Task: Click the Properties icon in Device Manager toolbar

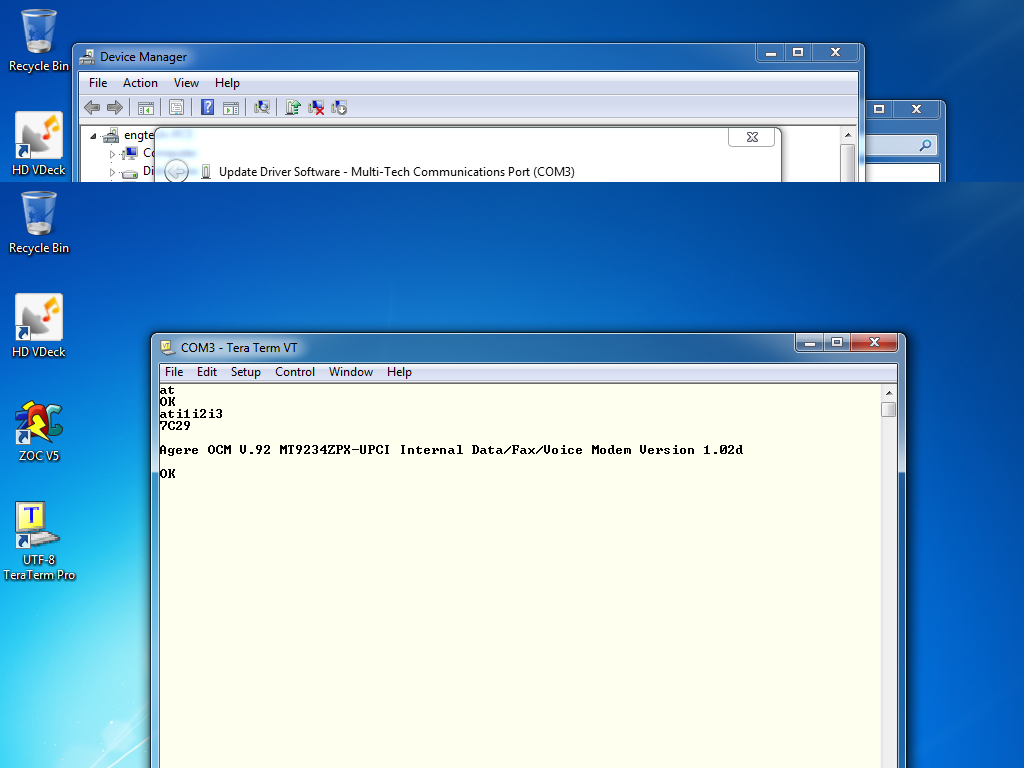Action: click(176, 107)
